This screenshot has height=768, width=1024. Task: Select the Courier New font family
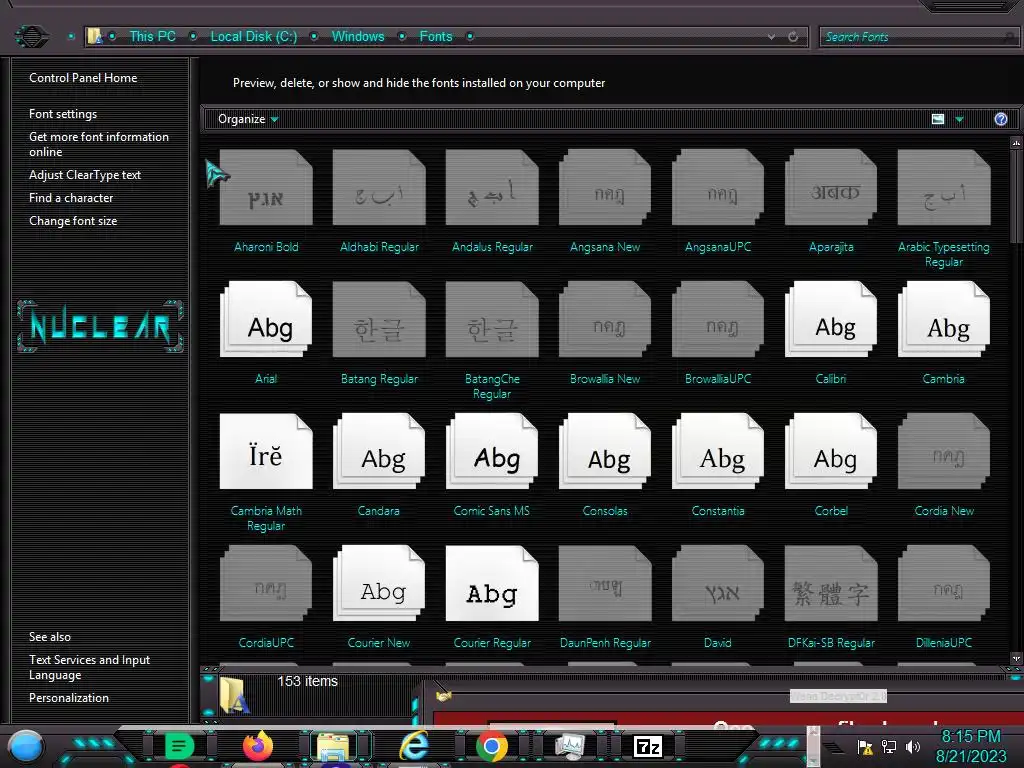[379, 583]
